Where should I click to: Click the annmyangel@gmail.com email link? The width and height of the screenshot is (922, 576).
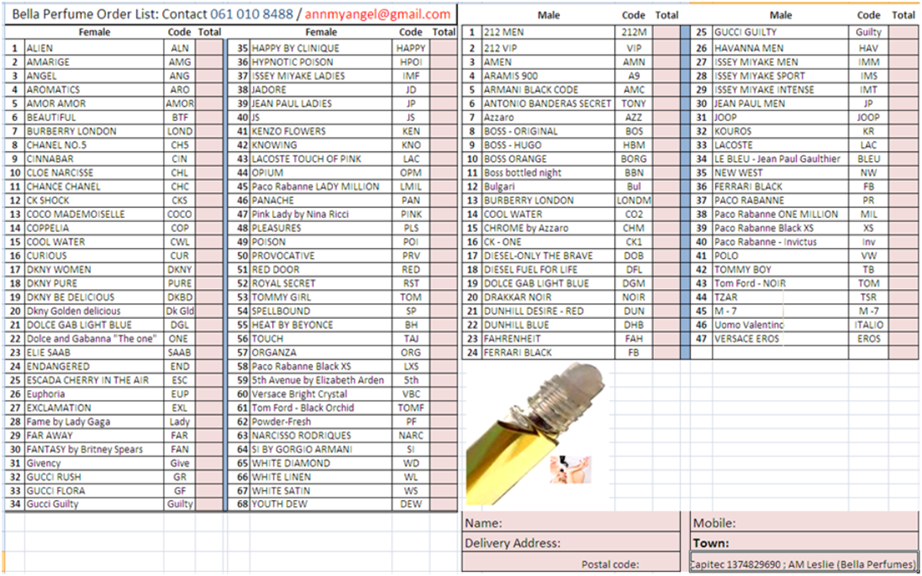pyautogui.click(x=378, y=14)
